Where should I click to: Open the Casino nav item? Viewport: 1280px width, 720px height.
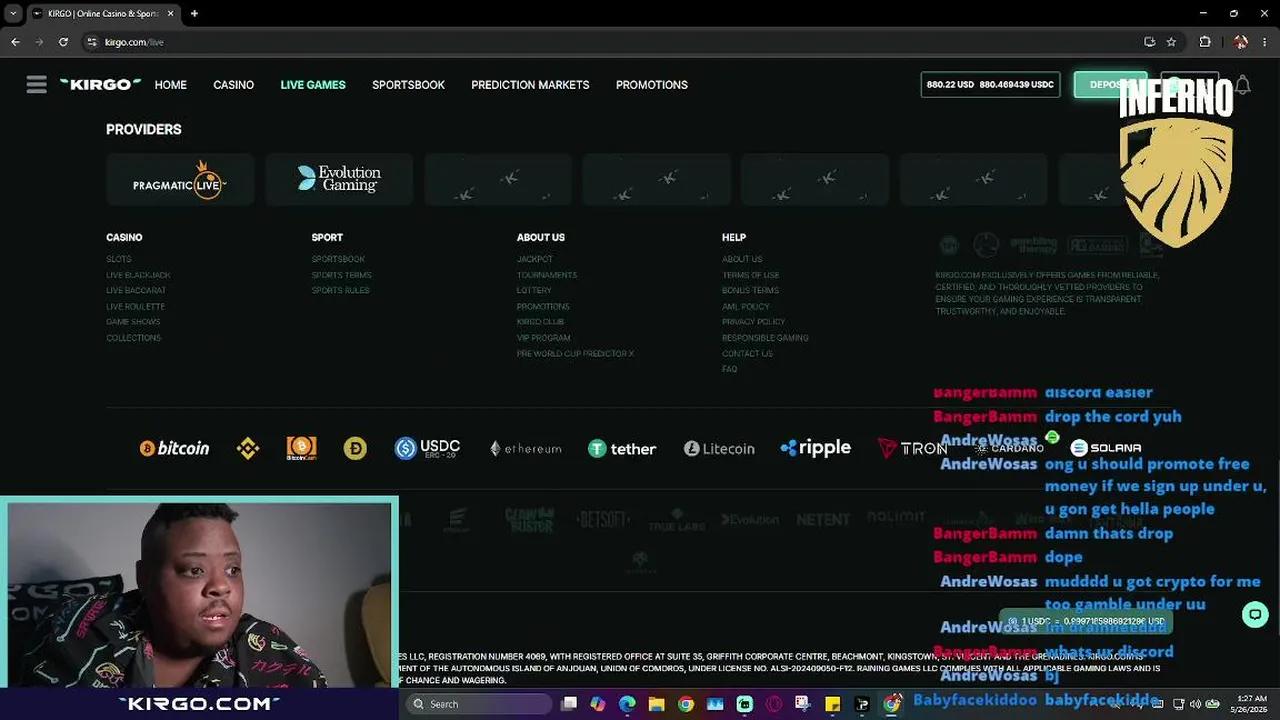233,85
